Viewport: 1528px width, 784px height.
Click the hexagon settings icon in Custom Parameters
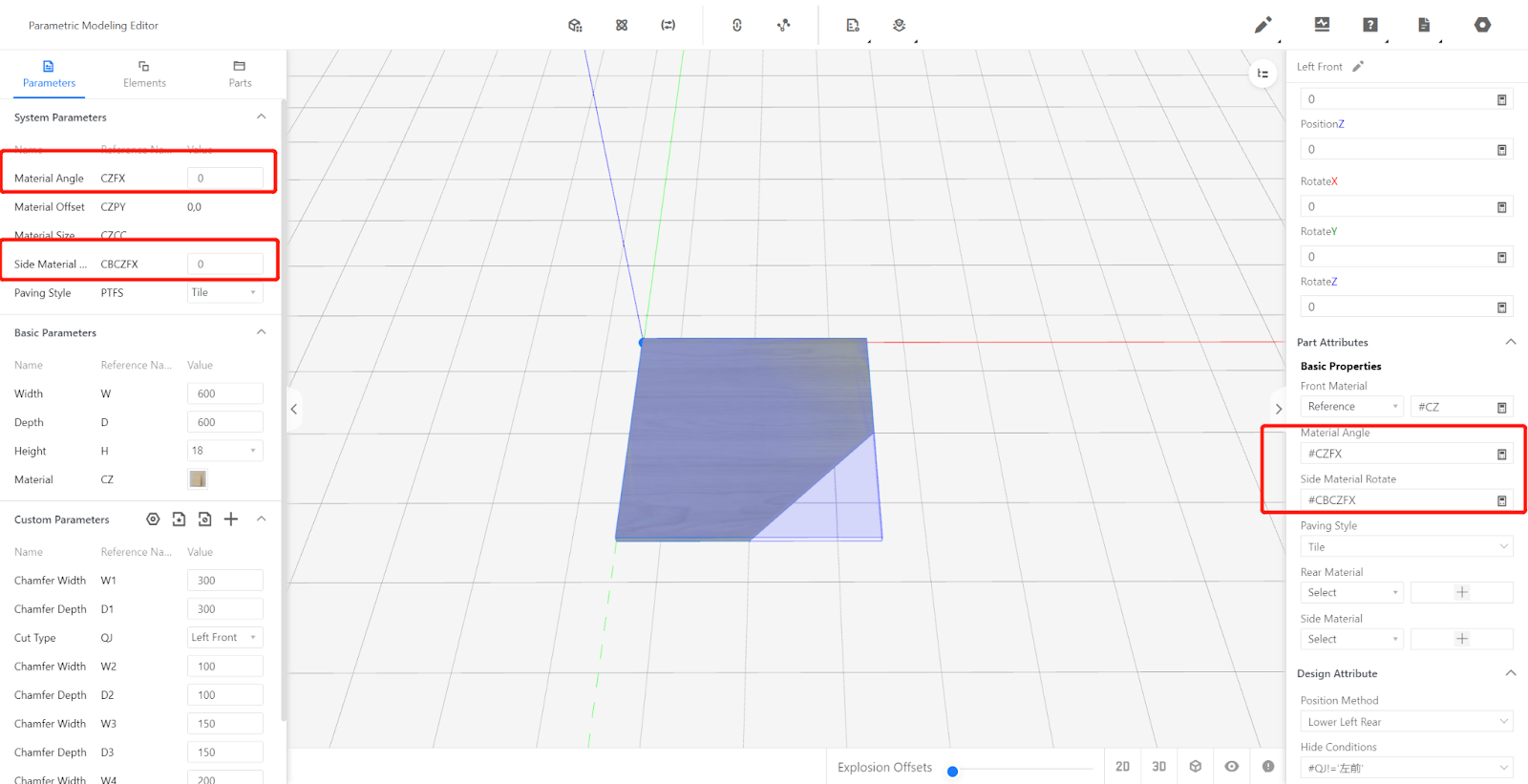pos(153,519)
